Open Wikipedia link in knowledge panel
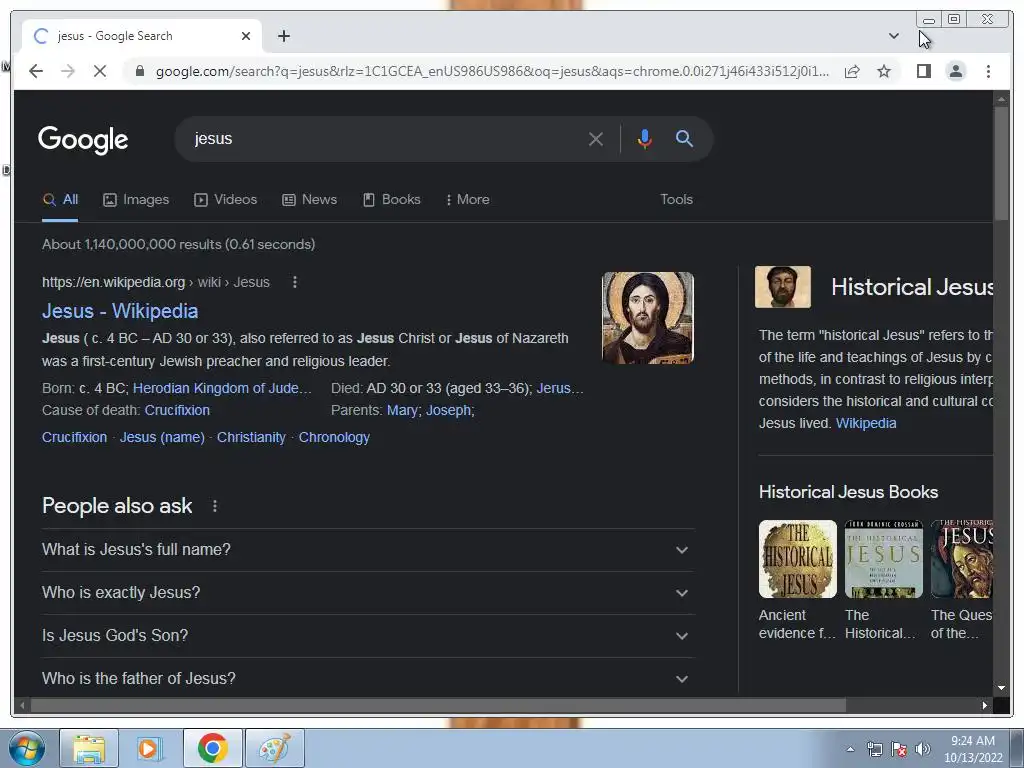 866,423
